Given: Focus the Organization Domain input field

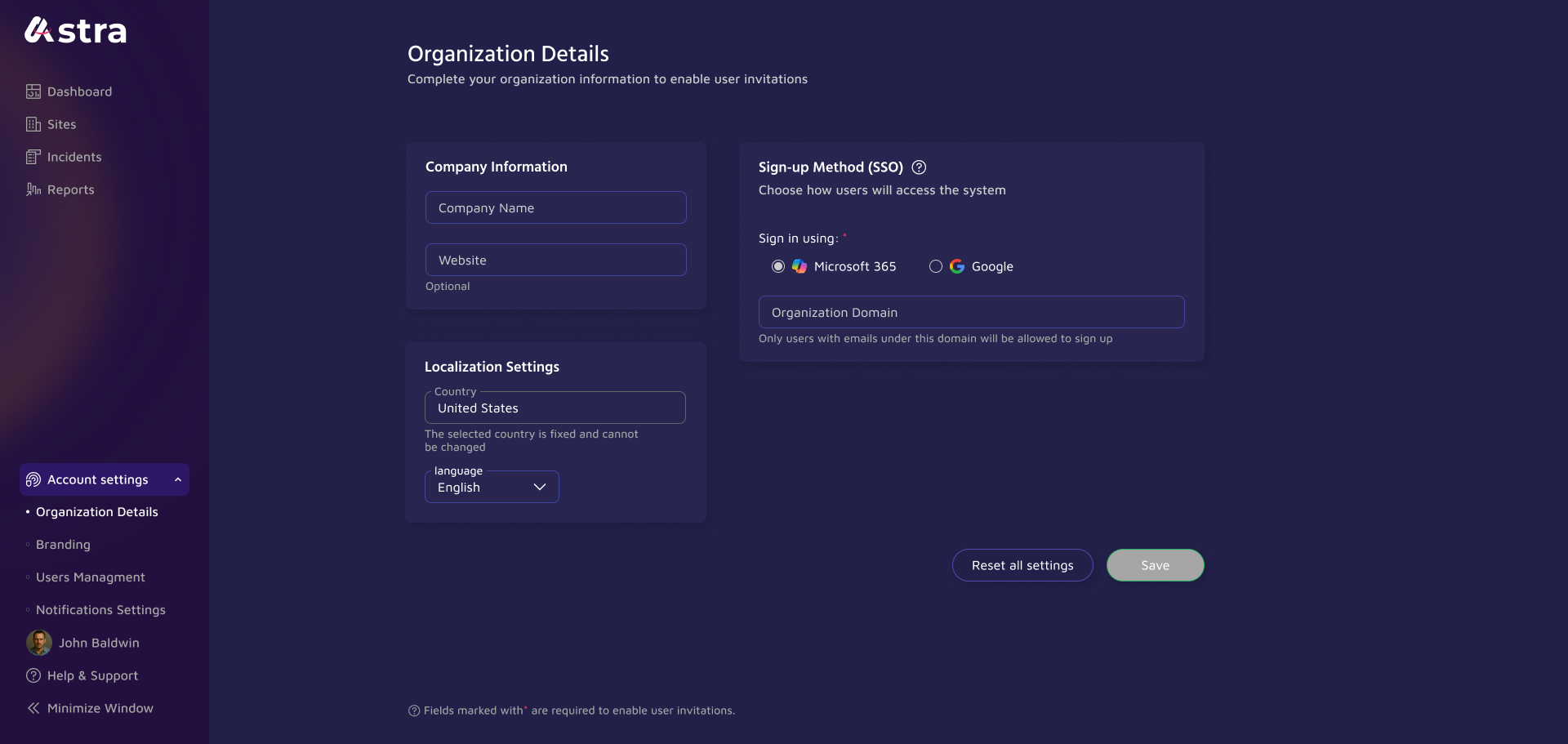Looking at the screenshot, I should tap(971, 313).
